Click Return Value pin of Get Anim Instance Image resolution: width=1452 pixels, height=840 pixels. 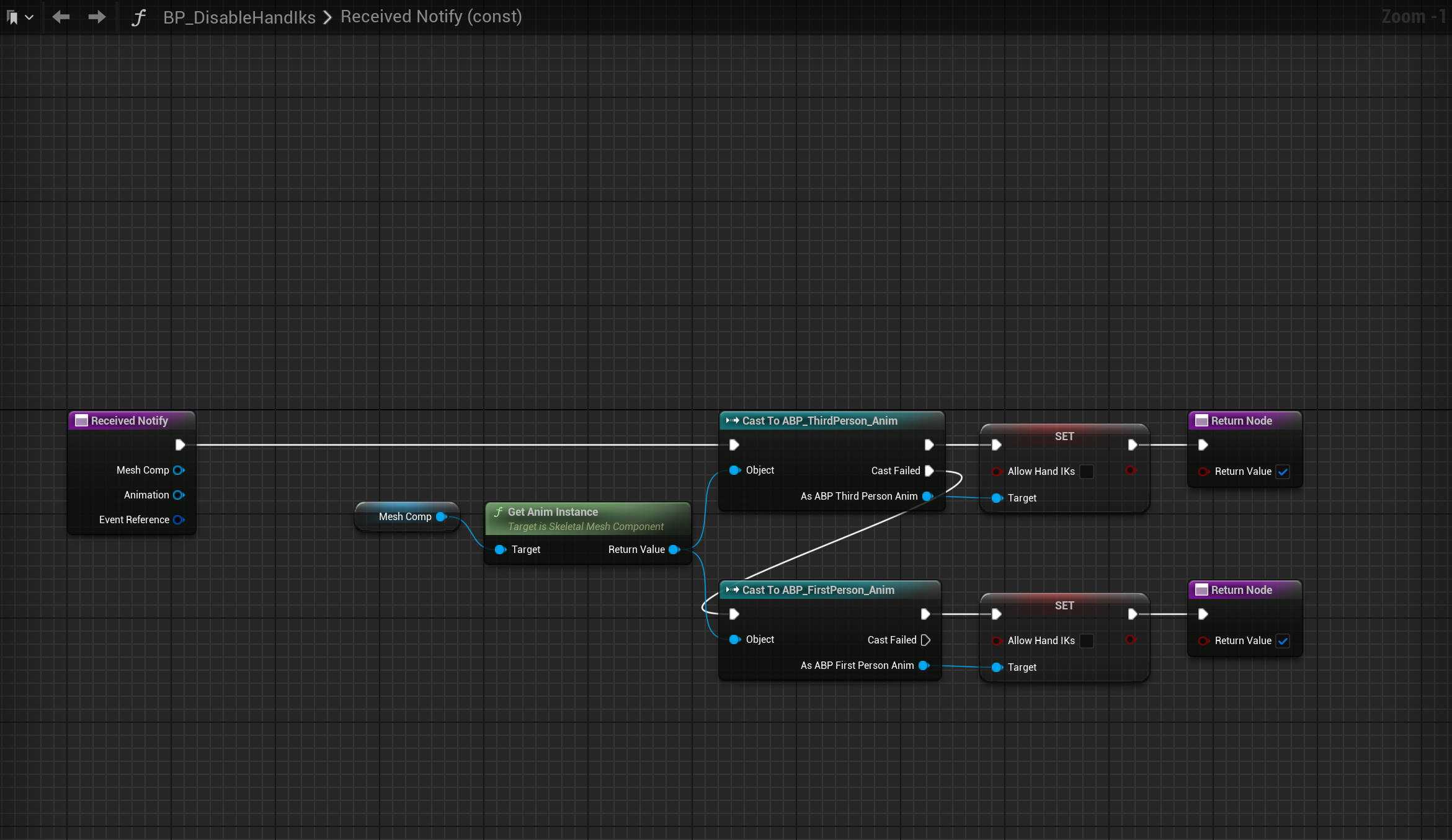(674, 549)
